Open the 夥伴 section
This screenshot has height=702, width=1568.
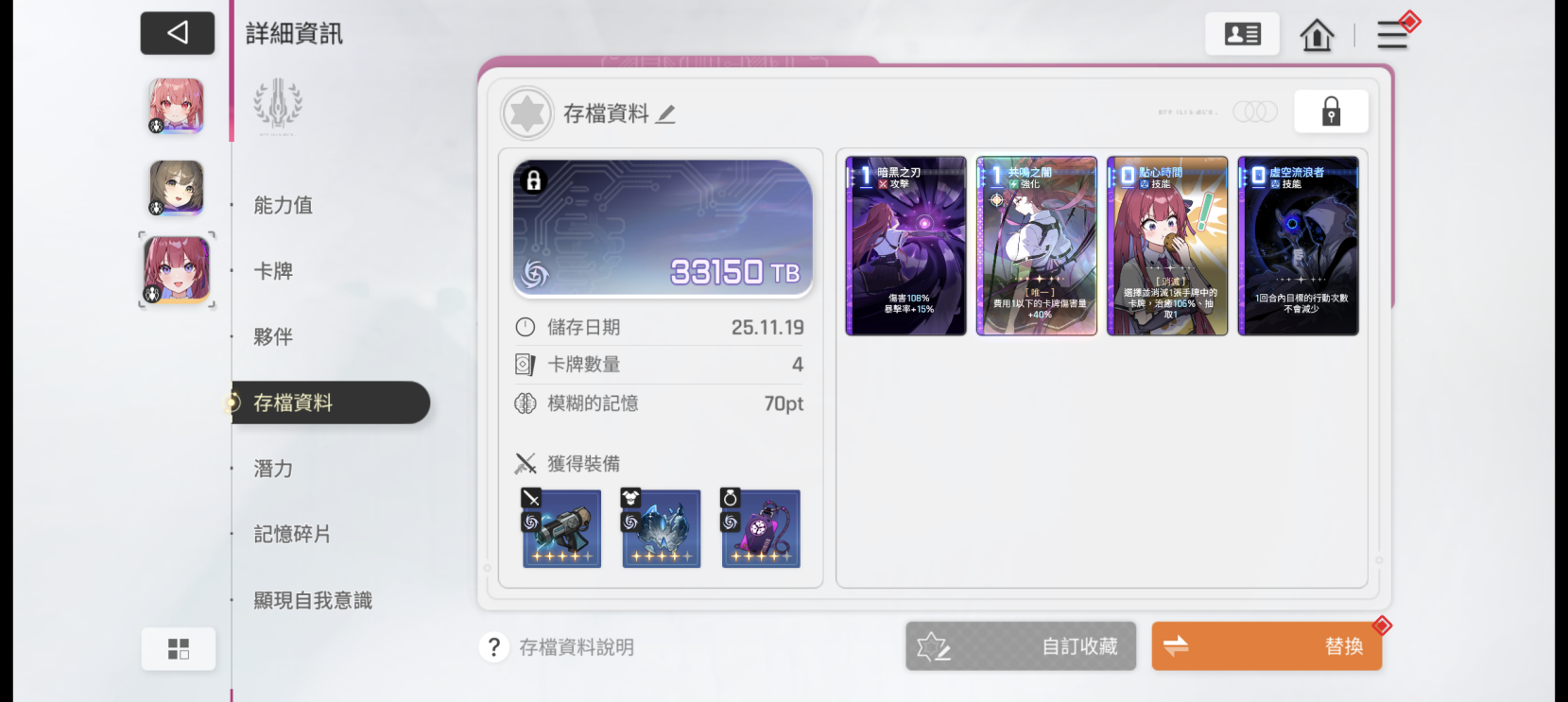click(x=273, y=336)
